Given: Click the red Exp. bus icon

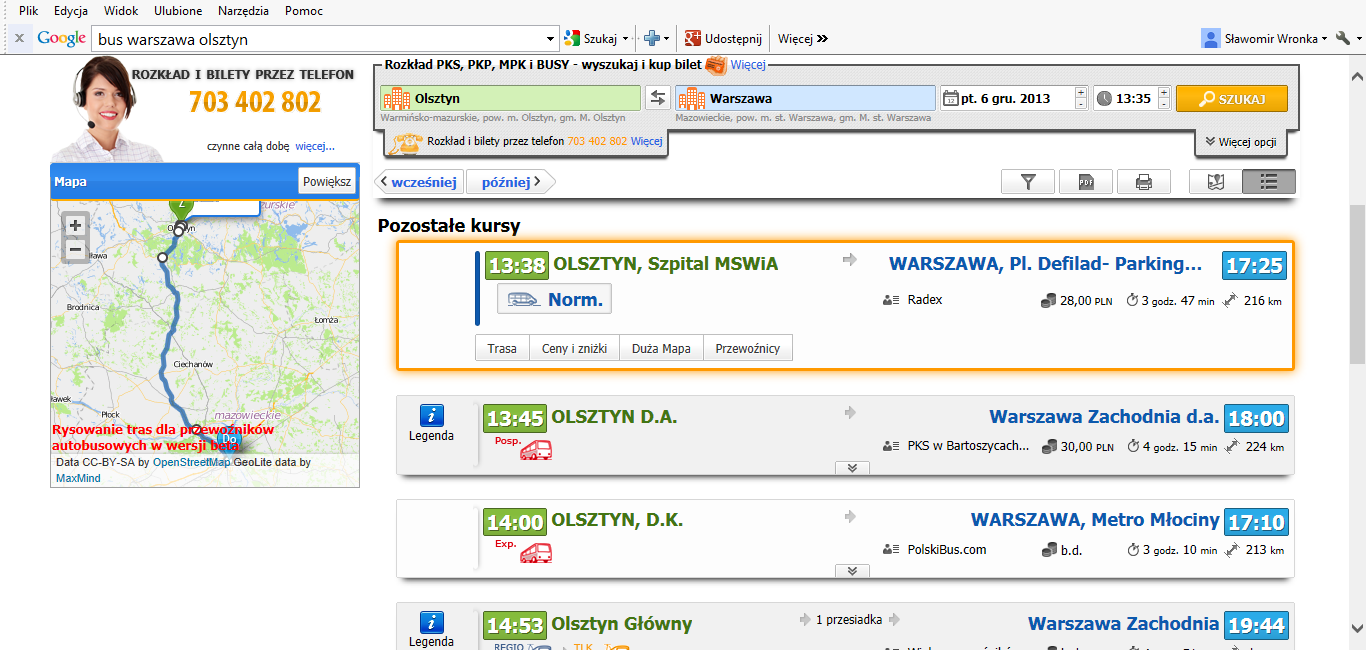Looking at the screenshot, I should point(536,553).
